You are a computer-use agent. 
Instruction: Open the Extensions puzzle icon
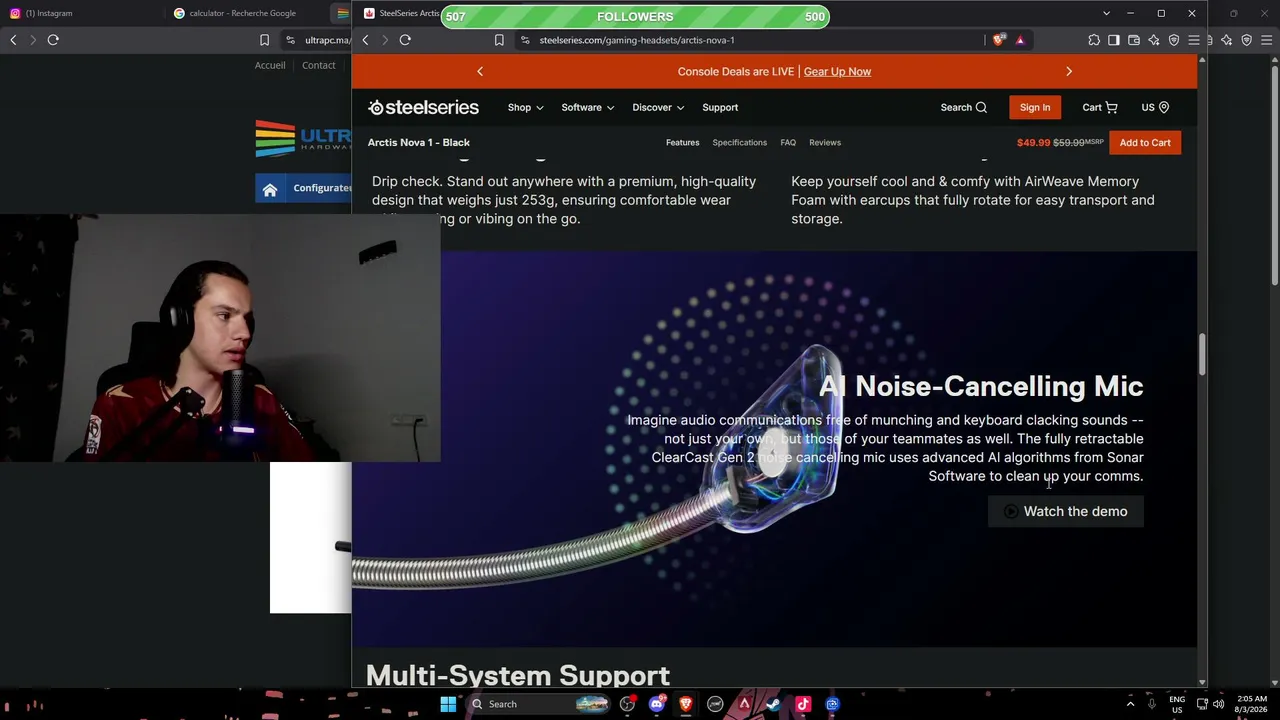coord(1094,40)
